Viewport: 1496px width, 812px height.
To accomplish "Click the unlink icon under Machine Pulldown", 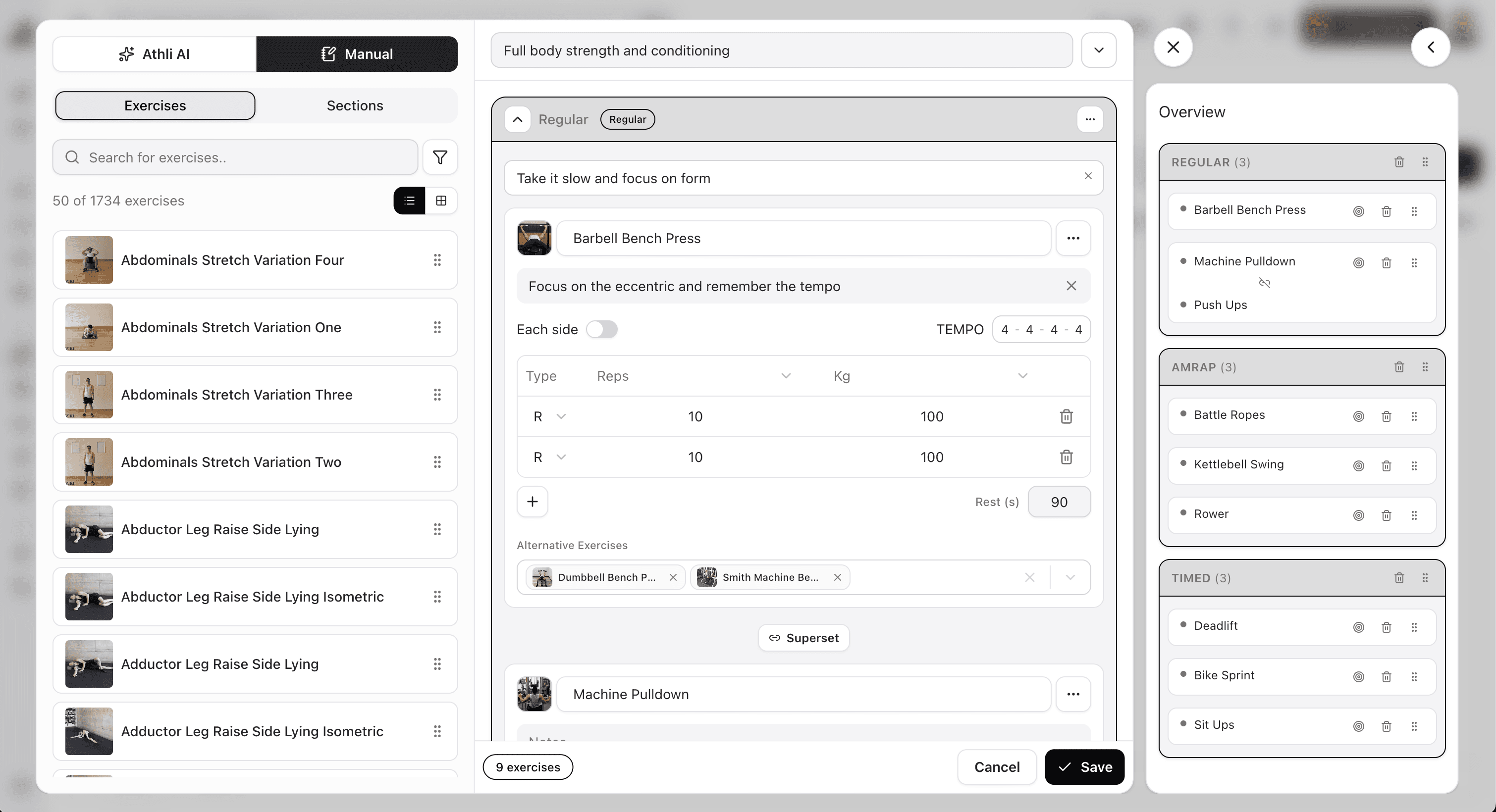I will 1265,283.
